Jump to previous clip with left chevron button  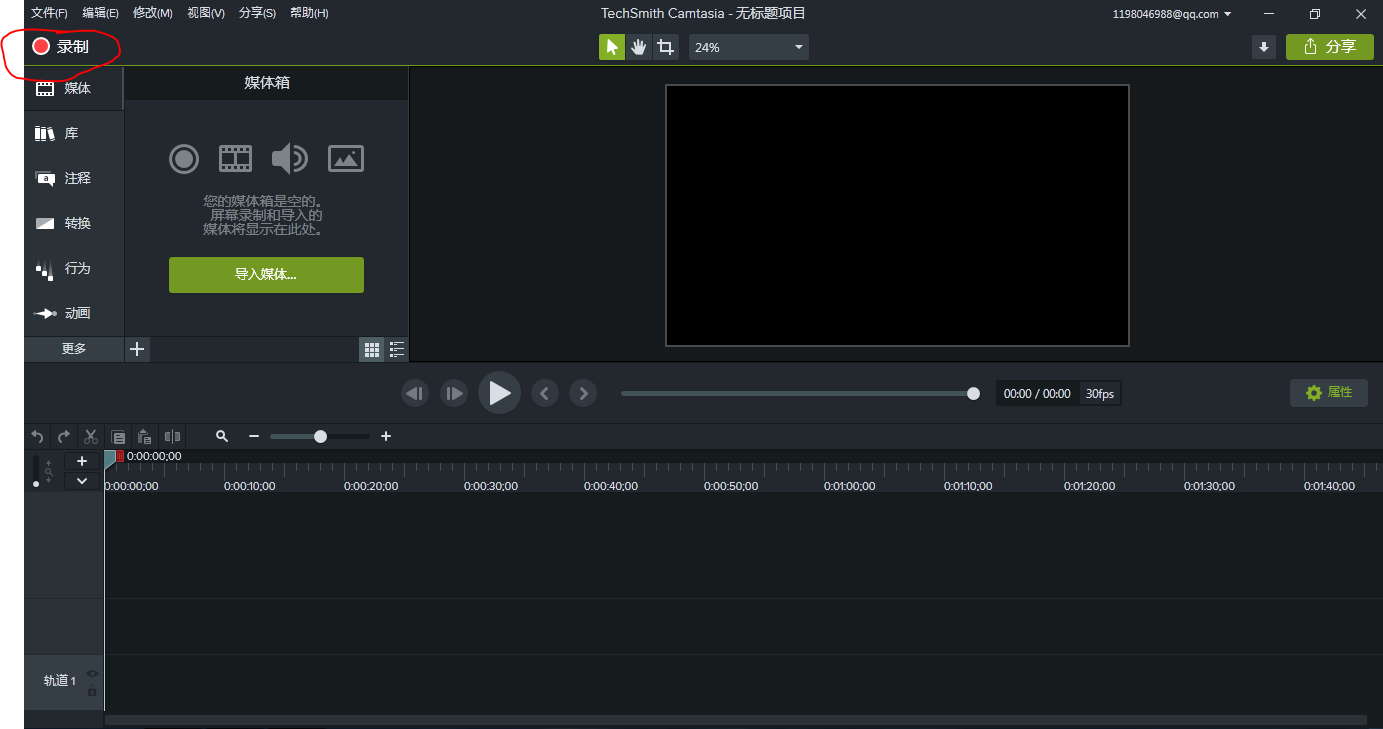[x=544, y=393]
